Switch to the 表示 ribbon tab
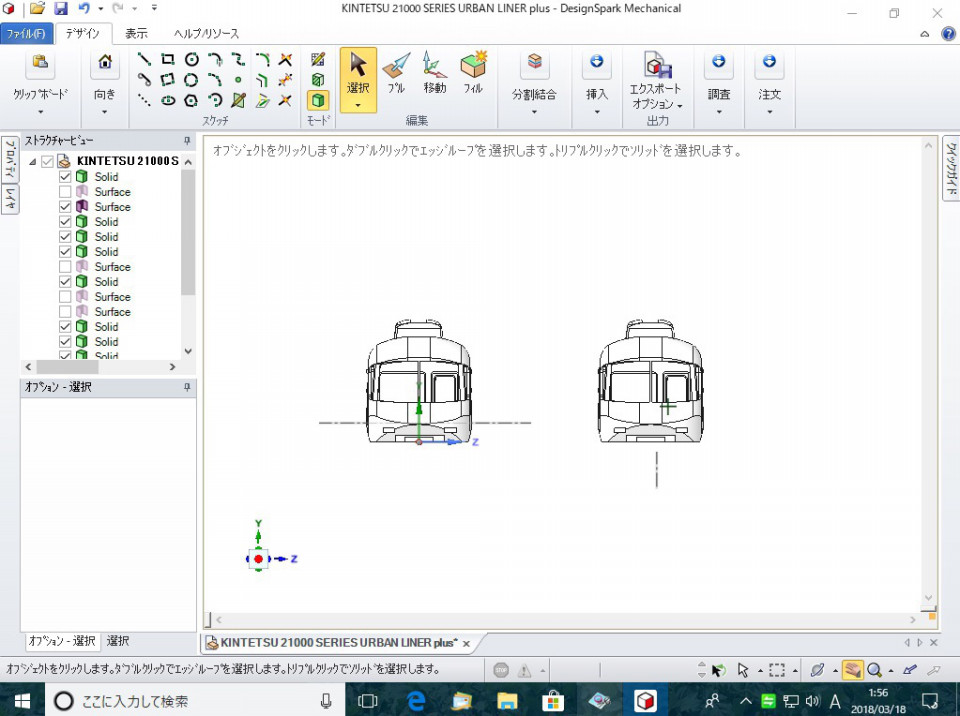The height and width of the screenshot is (716, 960). [136, 34]
